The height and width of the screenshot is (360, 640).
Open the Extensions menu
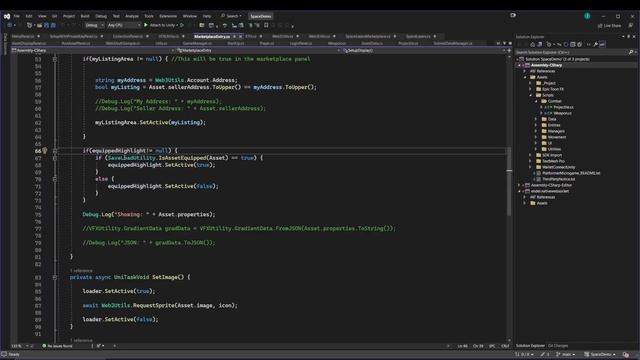pyautogui.click(x=168, y=16)
